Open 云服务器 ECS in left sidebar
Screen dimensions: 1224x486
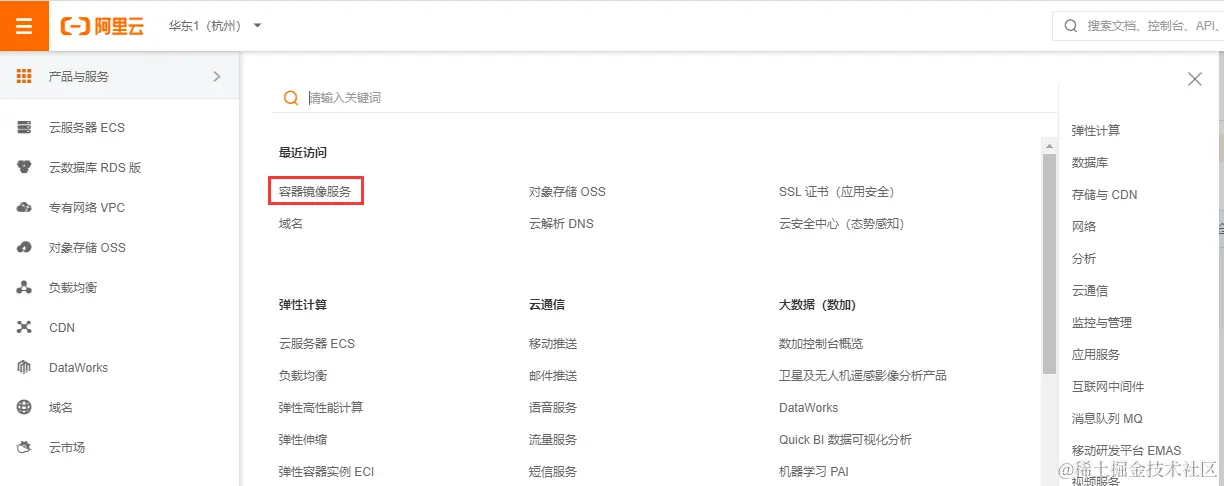(x=87, y=127)
